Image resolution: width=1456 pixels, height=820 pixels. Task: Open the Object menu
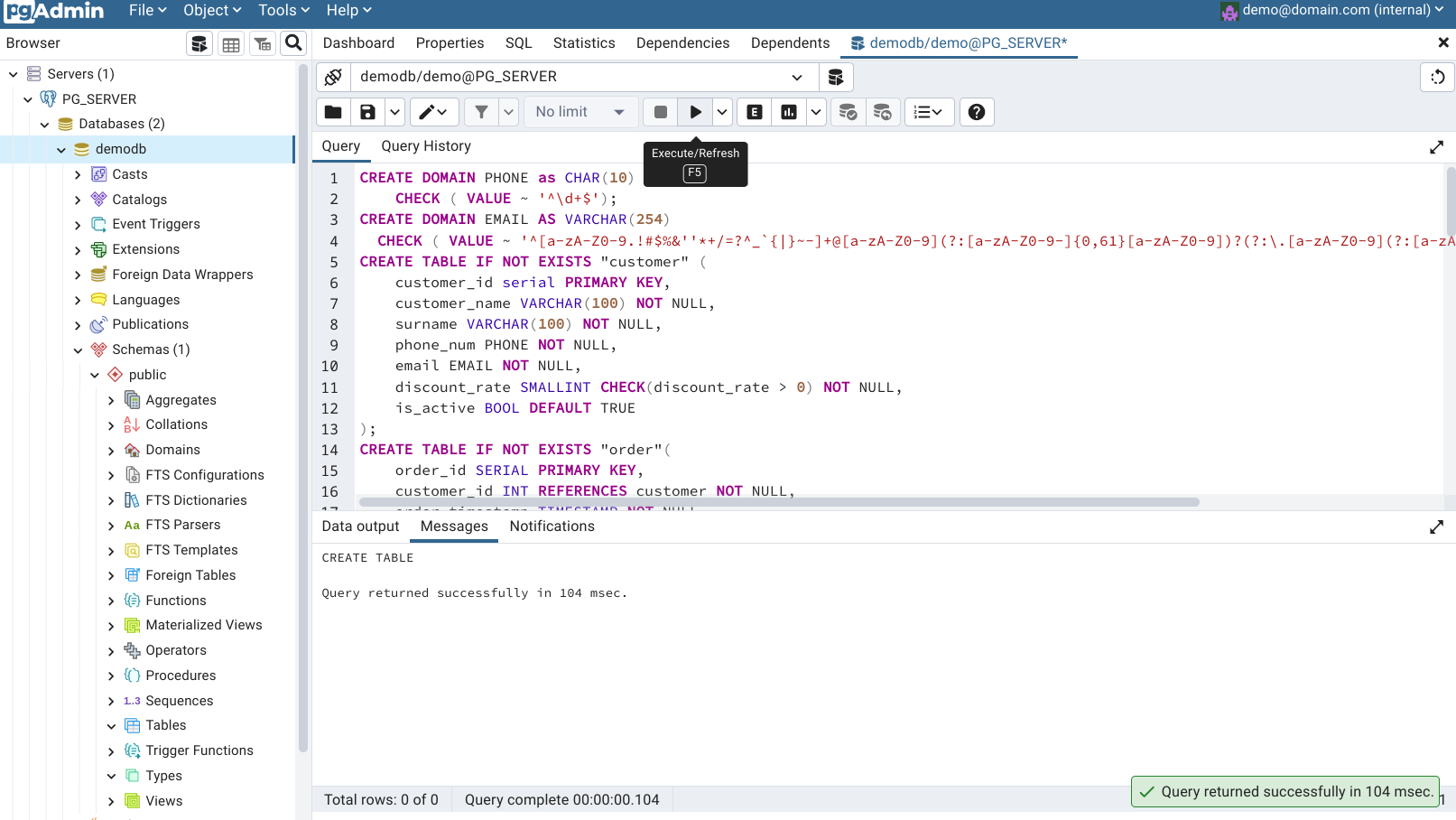pyautogui.click(x=212, y=11)
